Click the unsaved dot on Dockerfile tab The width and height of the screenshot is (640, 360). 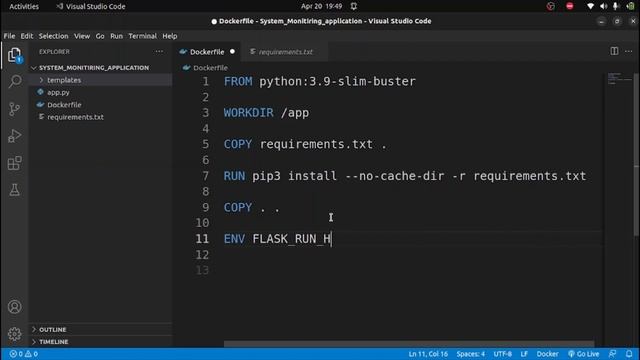point(232,52)
